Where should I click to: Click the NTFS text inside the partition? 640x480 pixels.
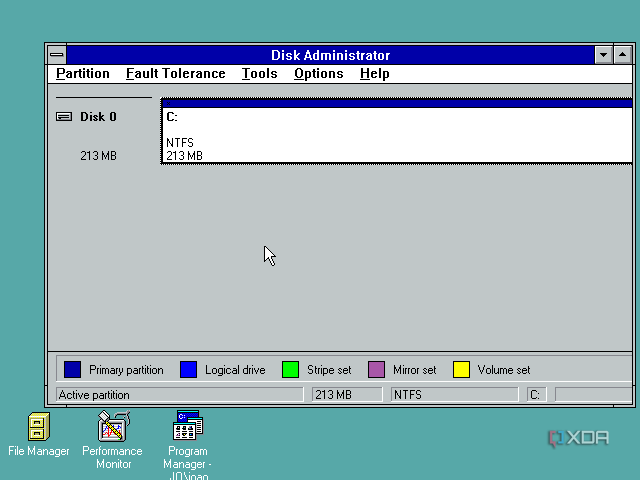coord(180,143)
